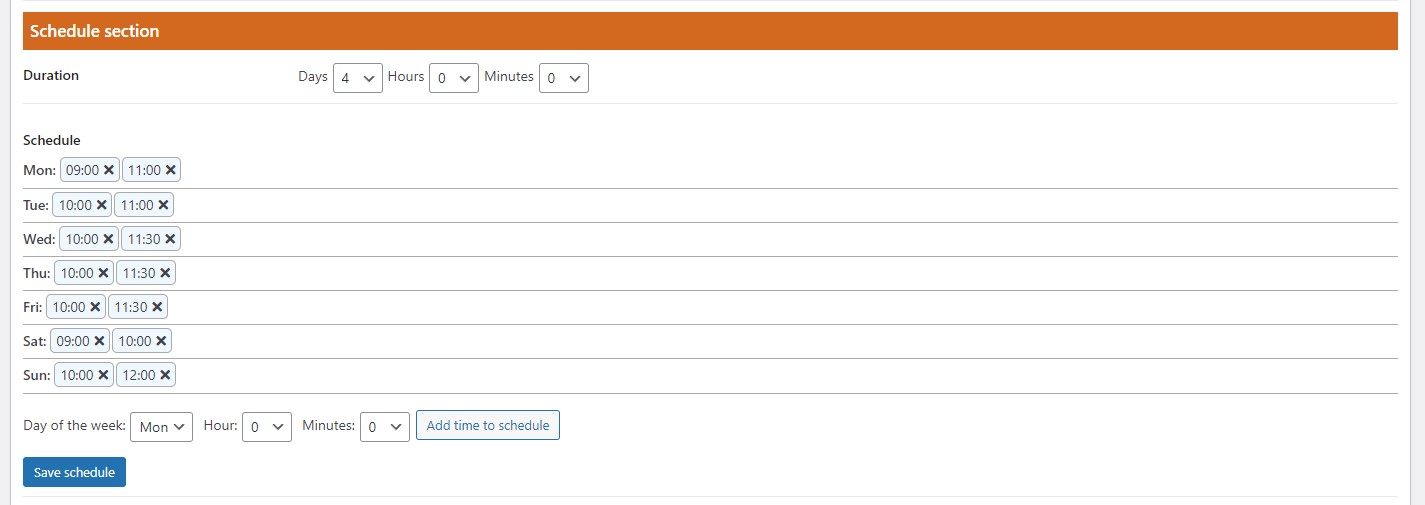Delete the Thu 10:00 time slot

(x=102, y=273)
